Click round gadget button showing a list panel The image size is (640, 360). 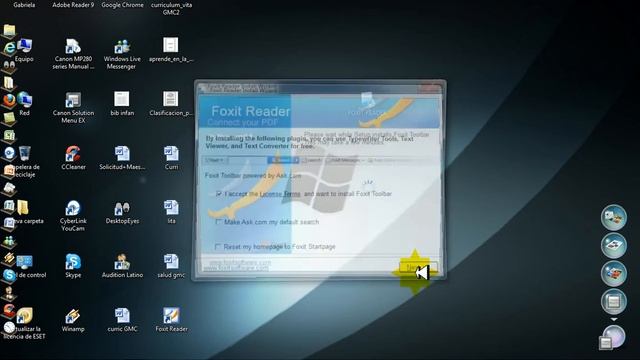[613, 302]
